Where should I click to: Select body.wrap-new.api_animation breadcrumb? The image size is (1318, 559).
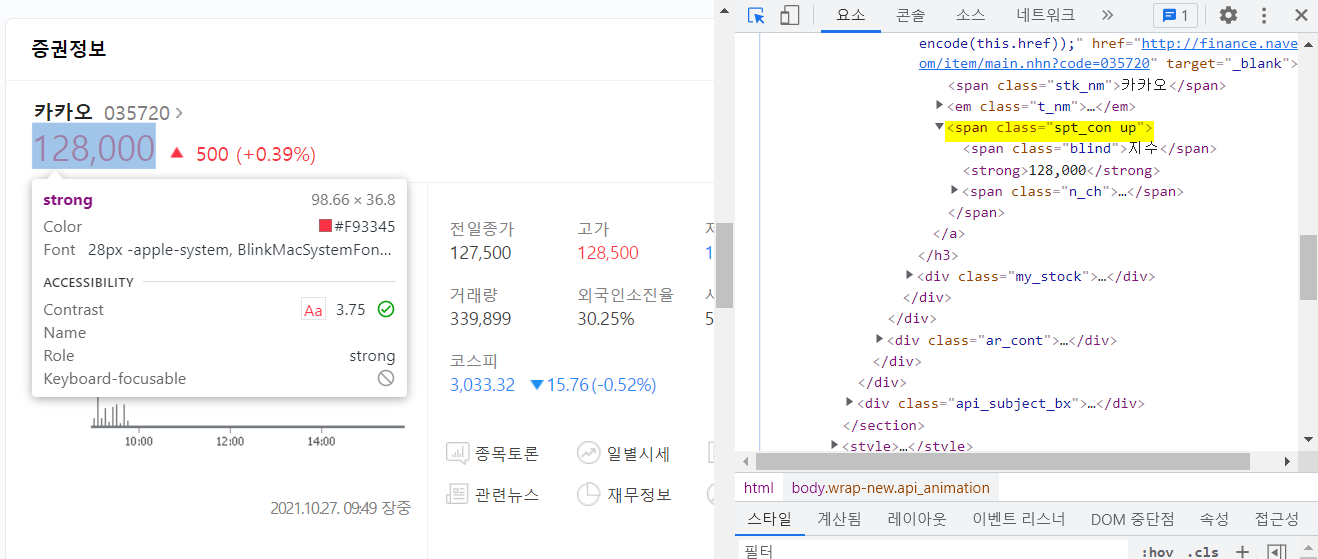[x=891, y=488]
